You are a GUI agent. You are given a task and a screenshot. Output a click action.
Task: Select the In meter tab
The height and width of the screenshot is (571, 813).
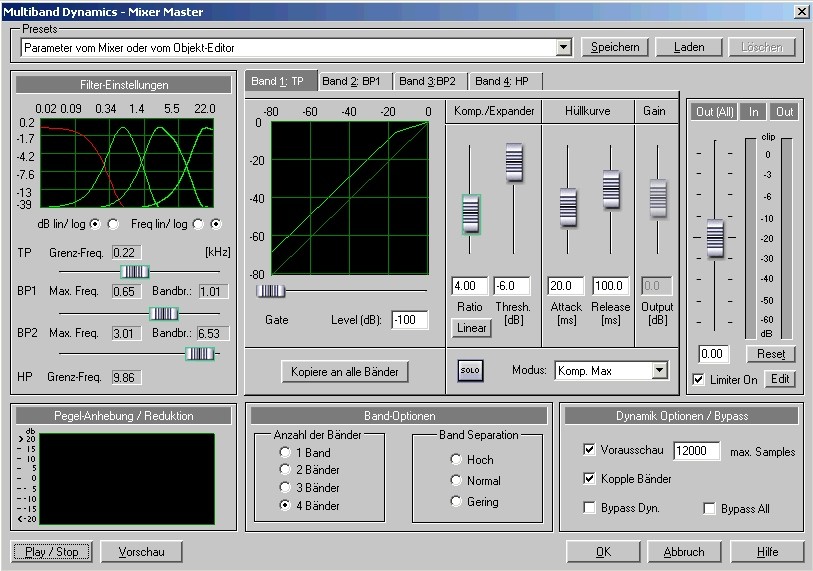click(753, 112)
